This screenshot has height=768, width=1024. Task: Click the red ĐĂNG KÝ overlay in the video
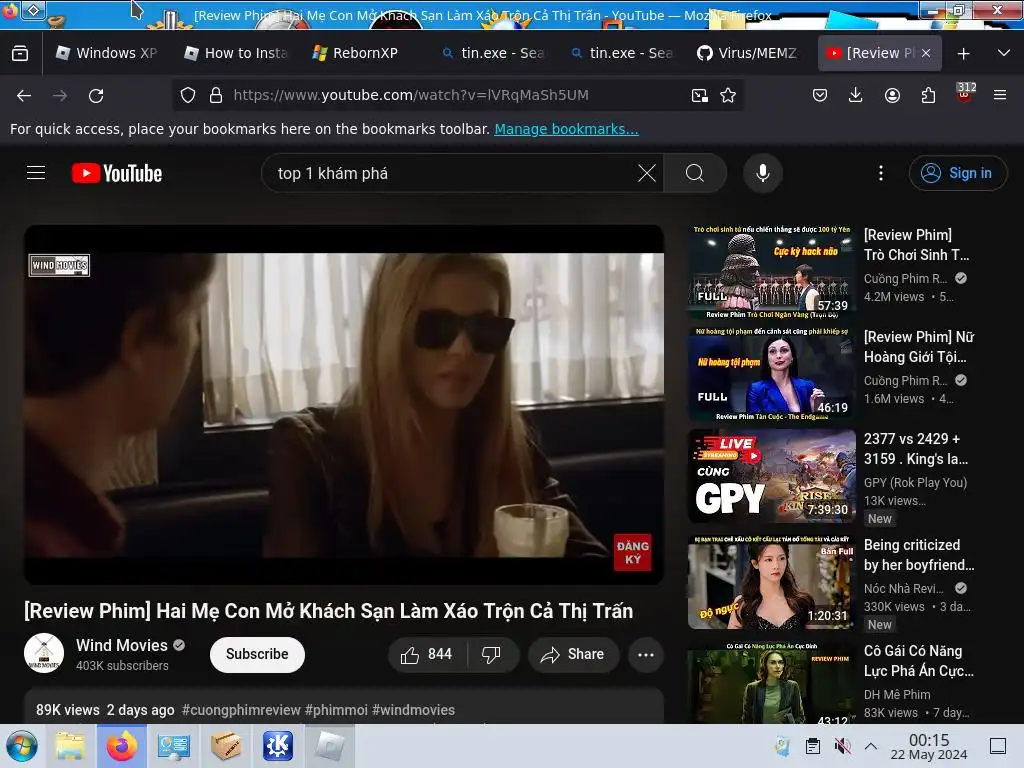pos(632,552)
